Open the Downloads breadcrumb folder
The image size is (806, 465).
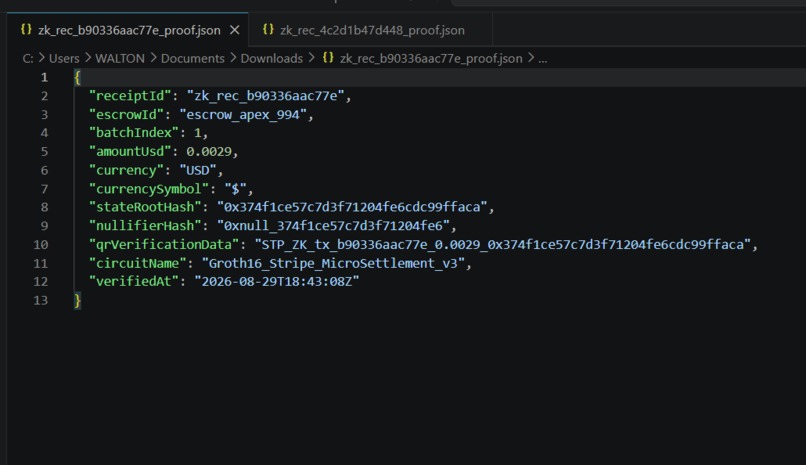click(x=271, y=59)
